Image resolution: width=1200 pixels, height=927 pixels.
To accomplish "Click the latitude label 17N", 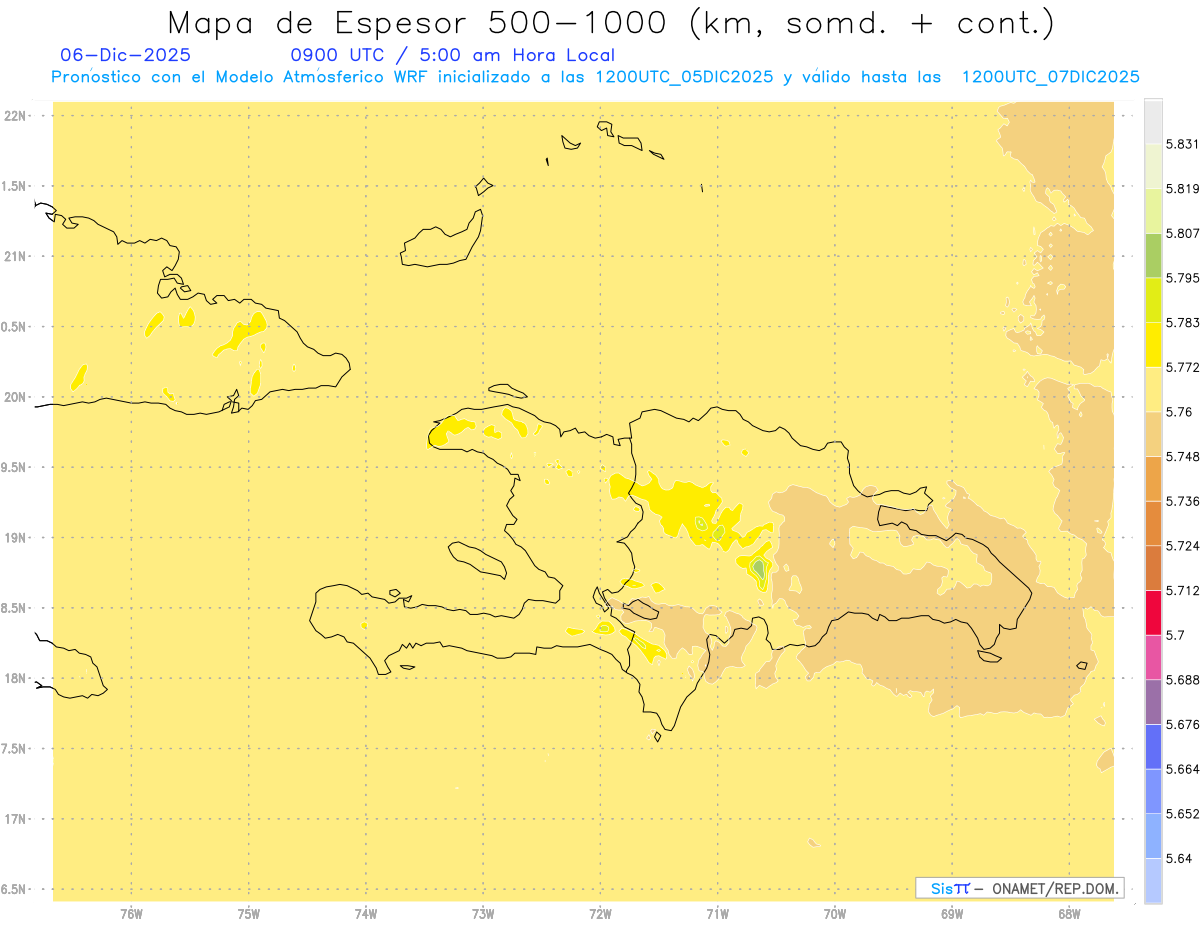I will [x=15, y=819].
